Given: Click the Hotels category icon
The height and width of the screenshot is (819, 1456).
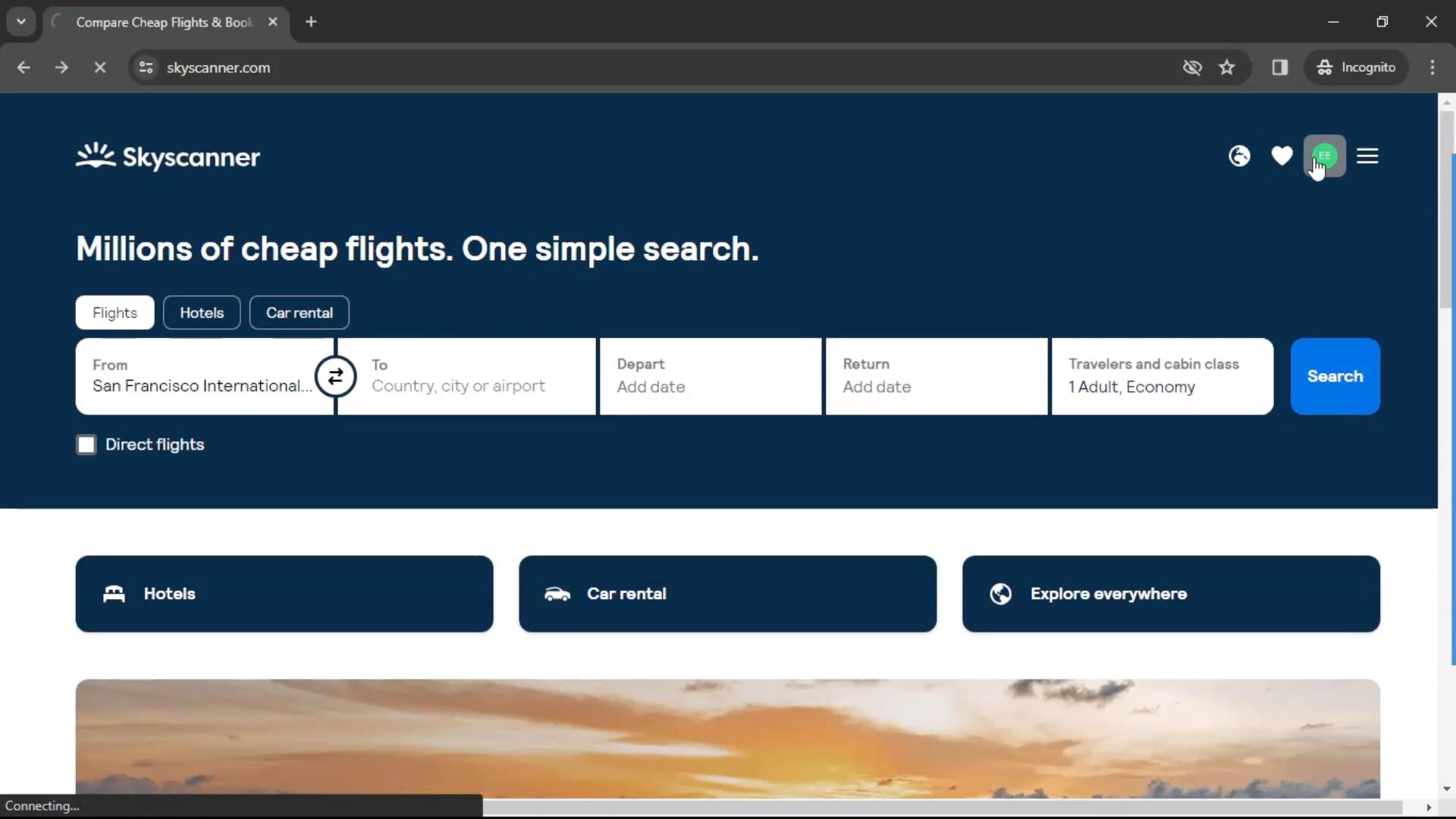Looking at the screenshot, I should coord(114,593).
